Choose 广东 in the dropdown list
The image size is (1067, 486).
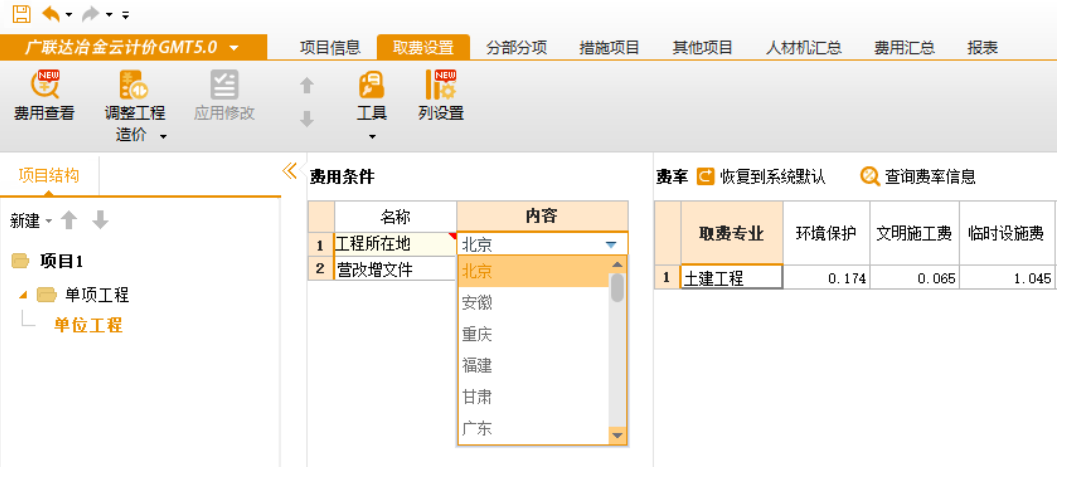478,429
